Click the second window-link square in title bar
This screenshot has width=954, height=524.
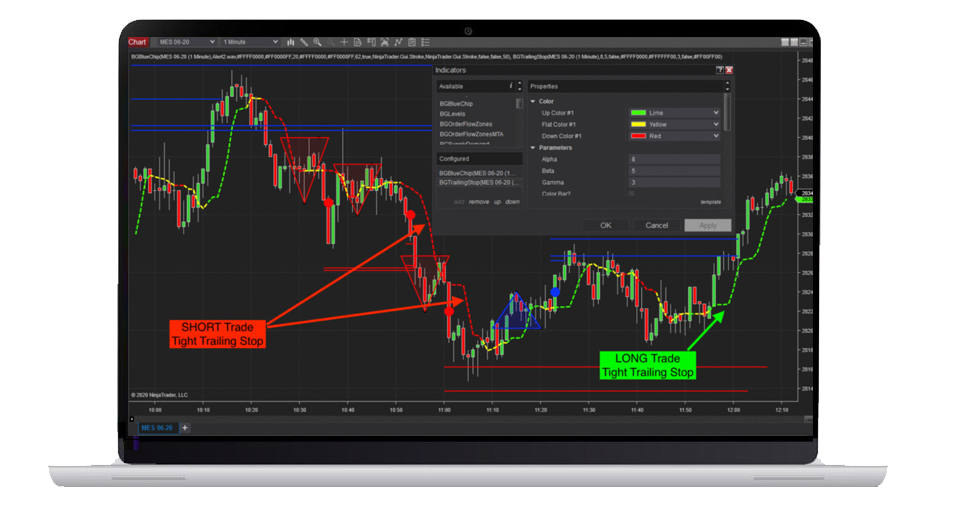click(x=794, y=42)
